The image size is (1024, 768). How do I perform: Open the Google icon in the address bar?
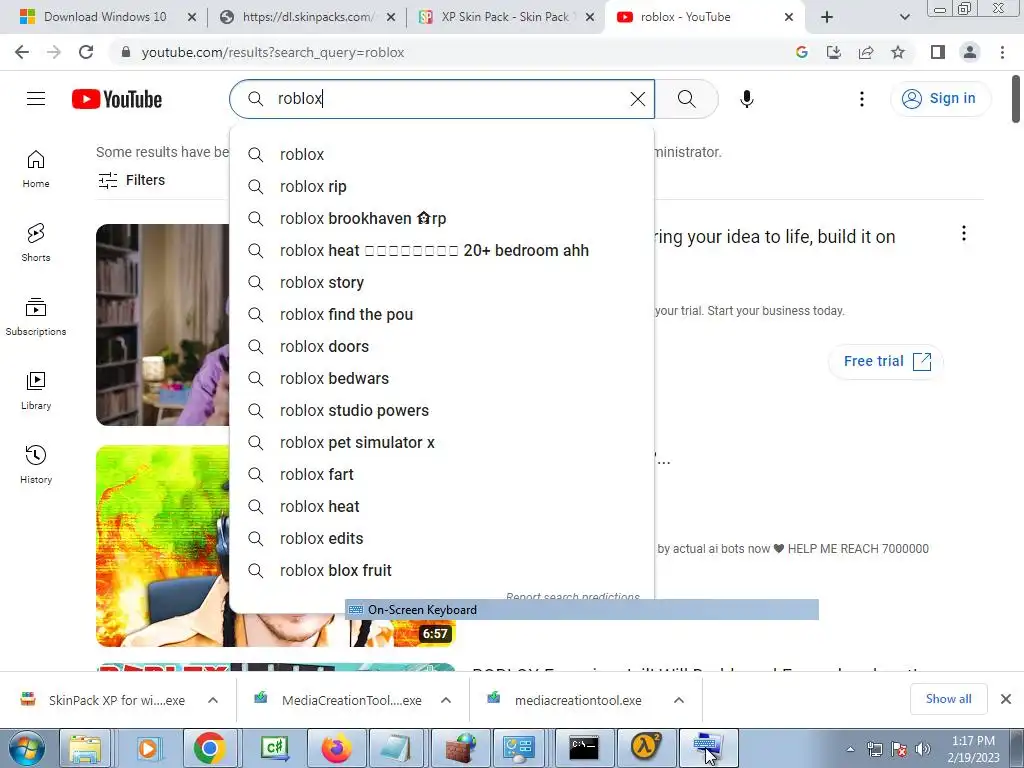pyautogui.click(x=802, y=52)
